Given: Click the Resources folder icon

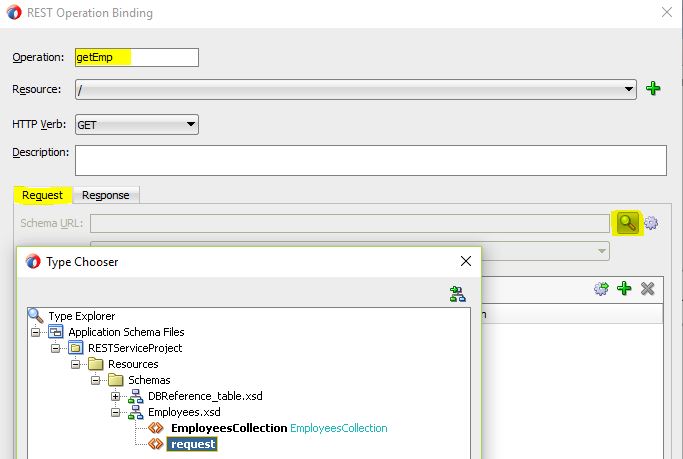Looking at the screenshot, I should [95, 364].
